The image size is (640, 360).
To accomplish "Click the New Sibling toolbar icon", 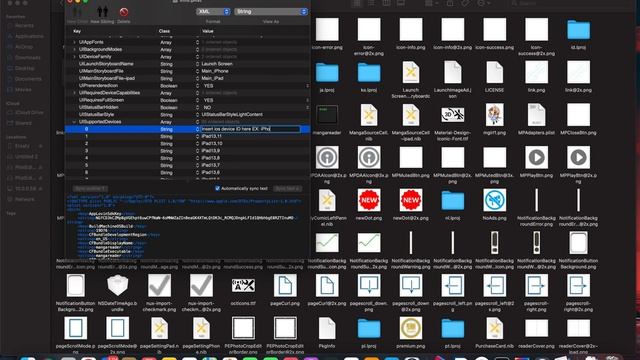I will (x=102, y=12).
